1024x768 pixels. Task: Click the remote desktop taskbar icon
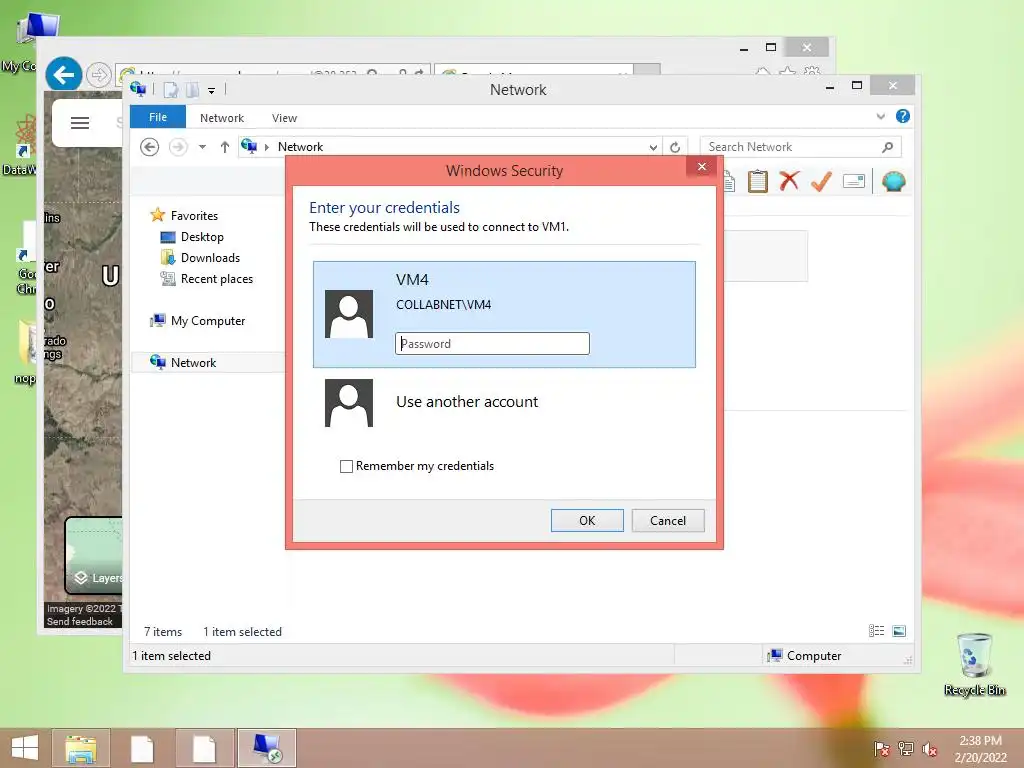pos(266,748)
